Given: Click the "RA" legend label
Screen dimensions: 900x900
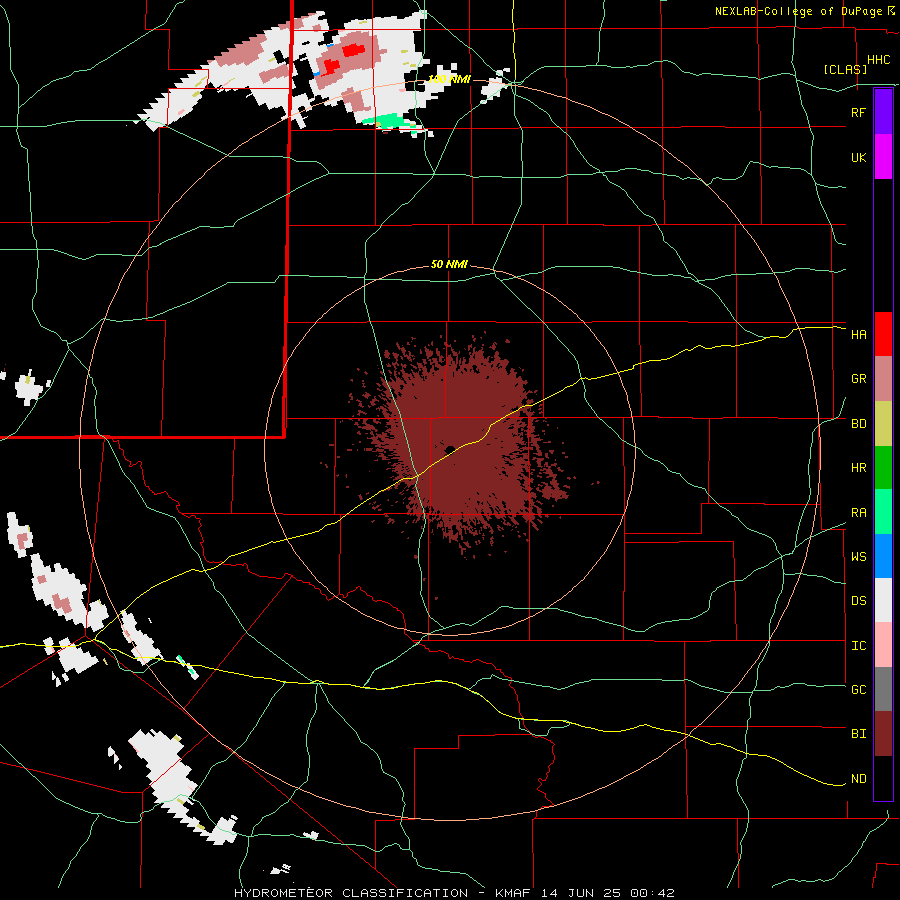Looking at the screenshot, I should point(858,513).
